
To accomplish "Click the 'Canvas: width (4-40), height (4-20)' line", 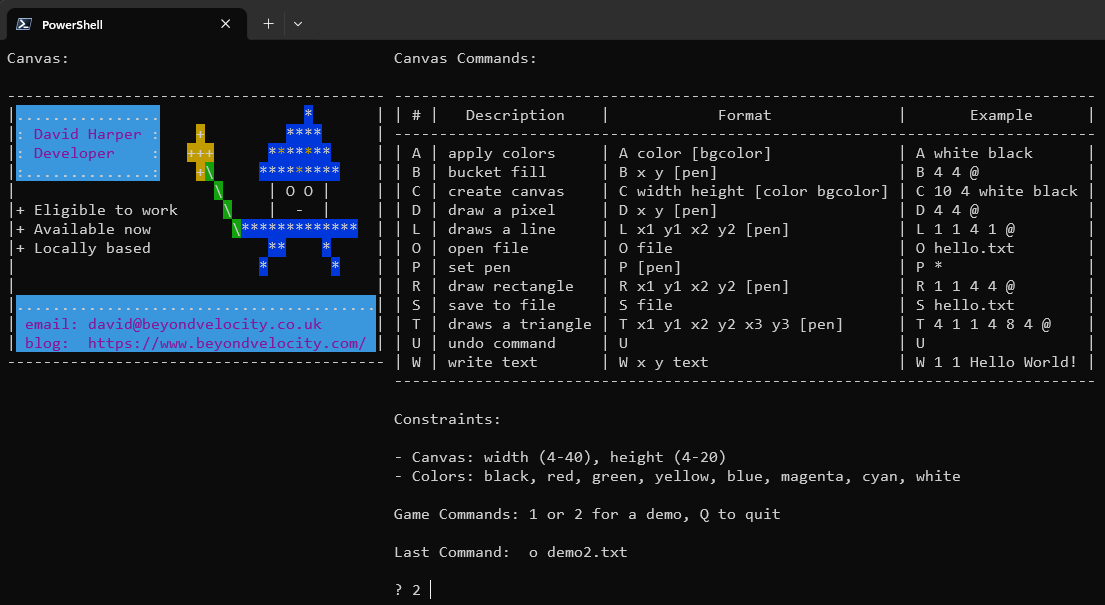I will point(560,458).
